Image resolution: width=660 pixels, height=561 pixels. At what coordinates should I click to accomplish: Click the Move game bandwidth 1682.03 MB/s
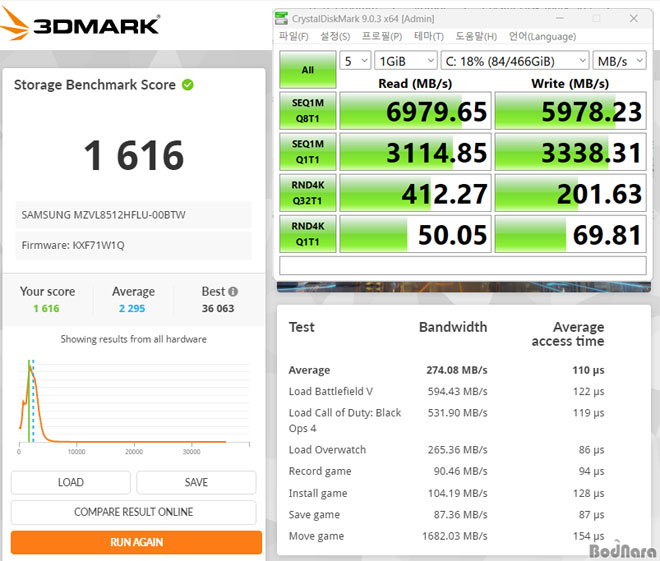tap(455, 536)
